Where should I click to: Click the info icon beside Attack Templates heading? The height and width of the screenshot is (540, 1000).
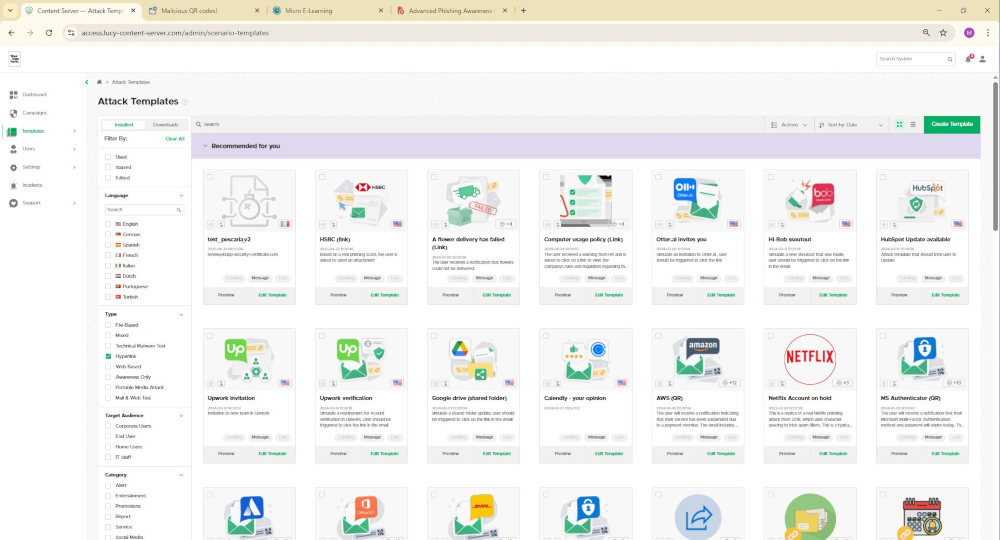[x=185, y=102]
